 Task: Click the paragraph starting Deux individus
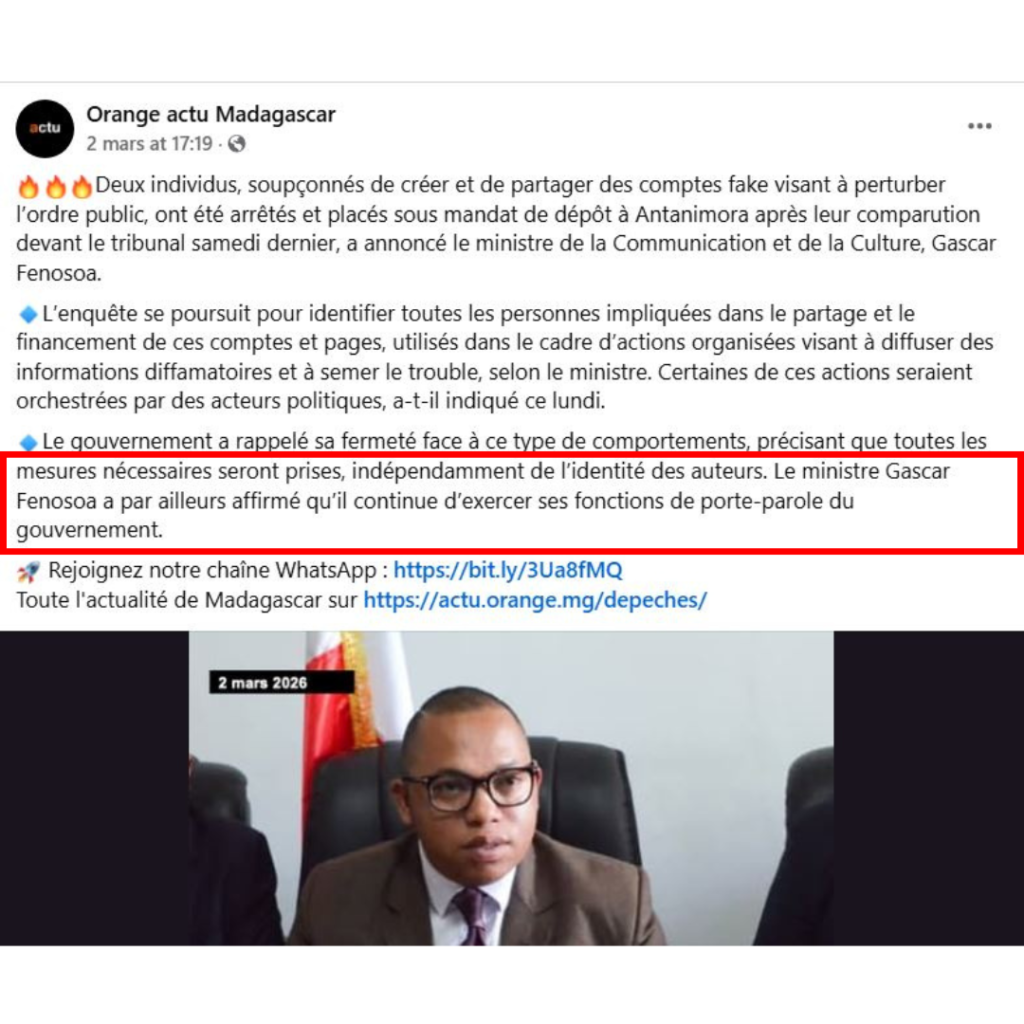click(506, 229)
